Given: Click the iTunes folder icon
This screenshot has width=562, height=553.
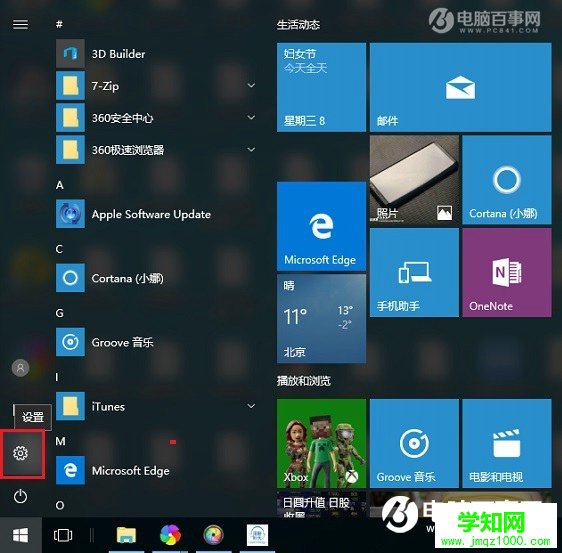Looking at the screenshot, I should point(70,406).
